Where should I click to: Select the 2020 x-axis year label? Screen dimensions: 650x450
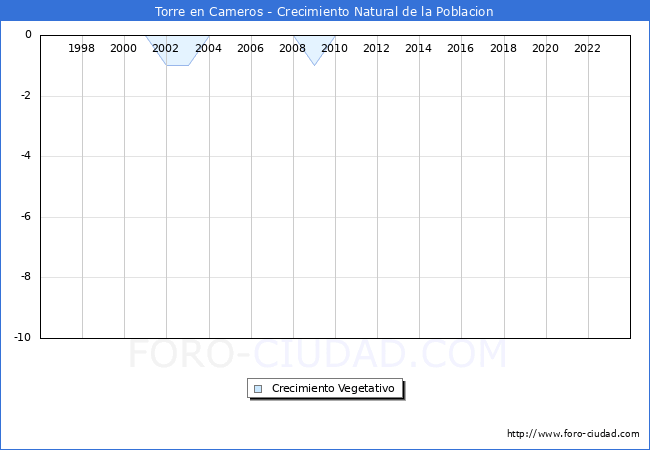coord(545,48)
